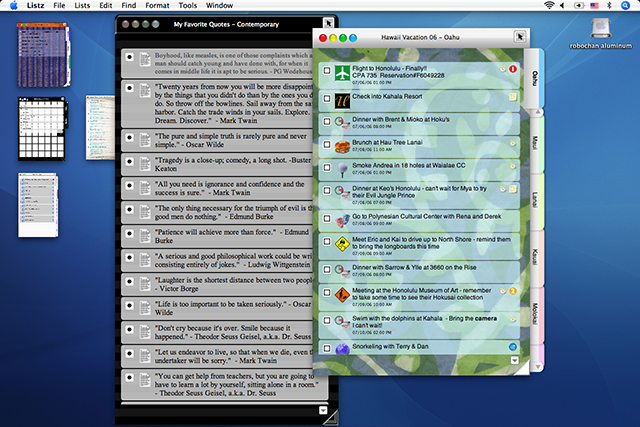Check off Flight to Honolulu item
This screenshot has height=427, width=640.
(327, 70)
